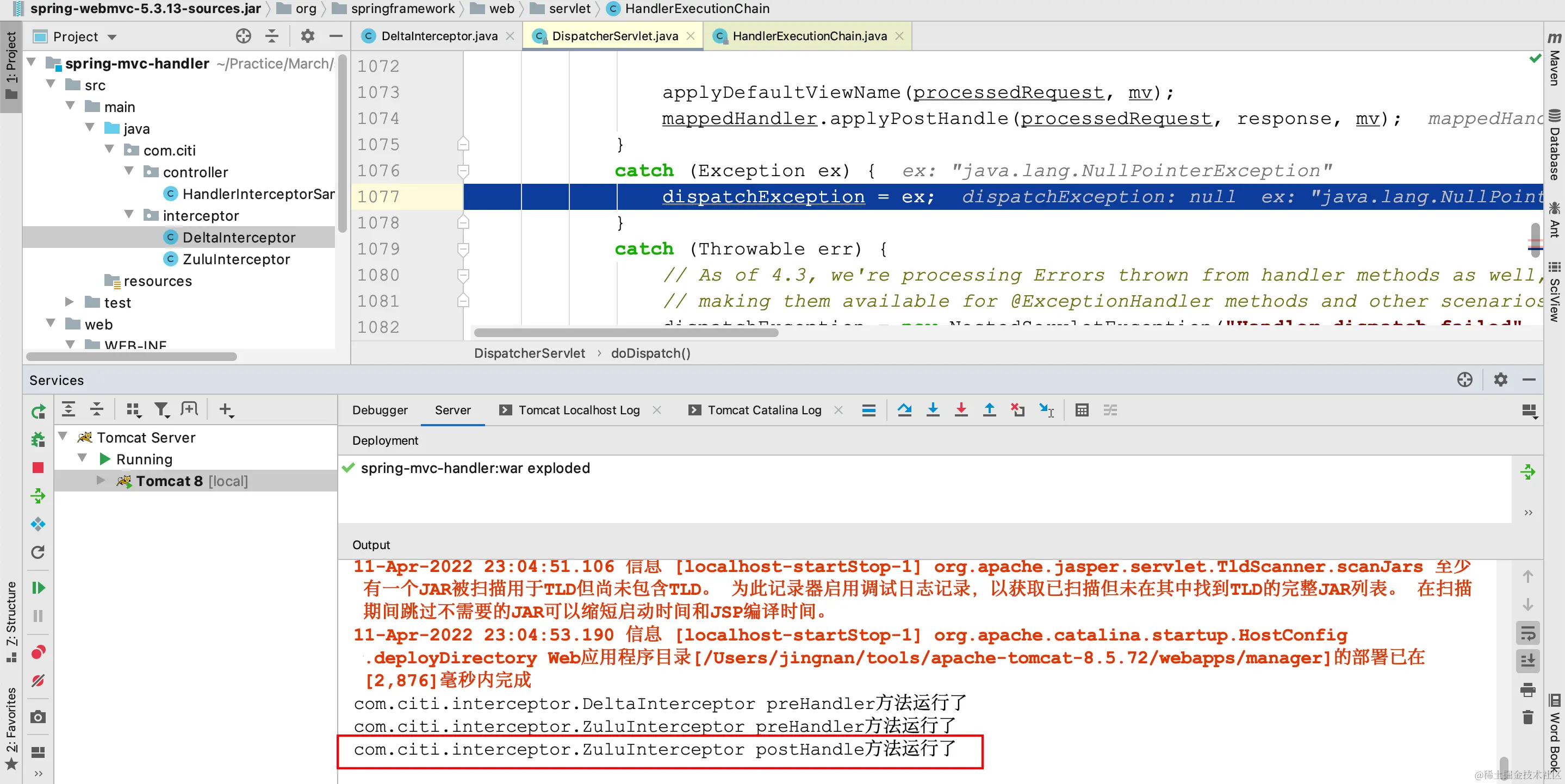Click servlet in top navigation breadcrumb

click(569, 9)
